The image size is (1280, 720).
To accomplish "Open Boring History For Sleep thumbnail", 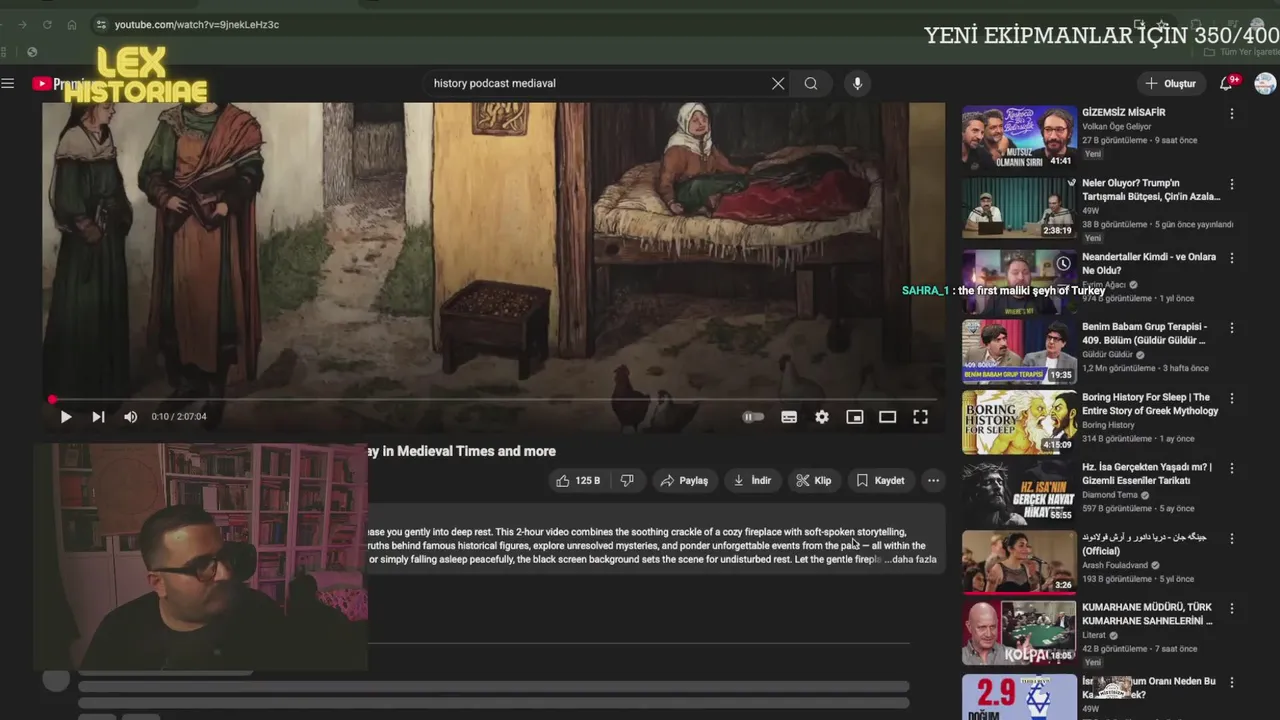I will click(x=1019, y=422).
